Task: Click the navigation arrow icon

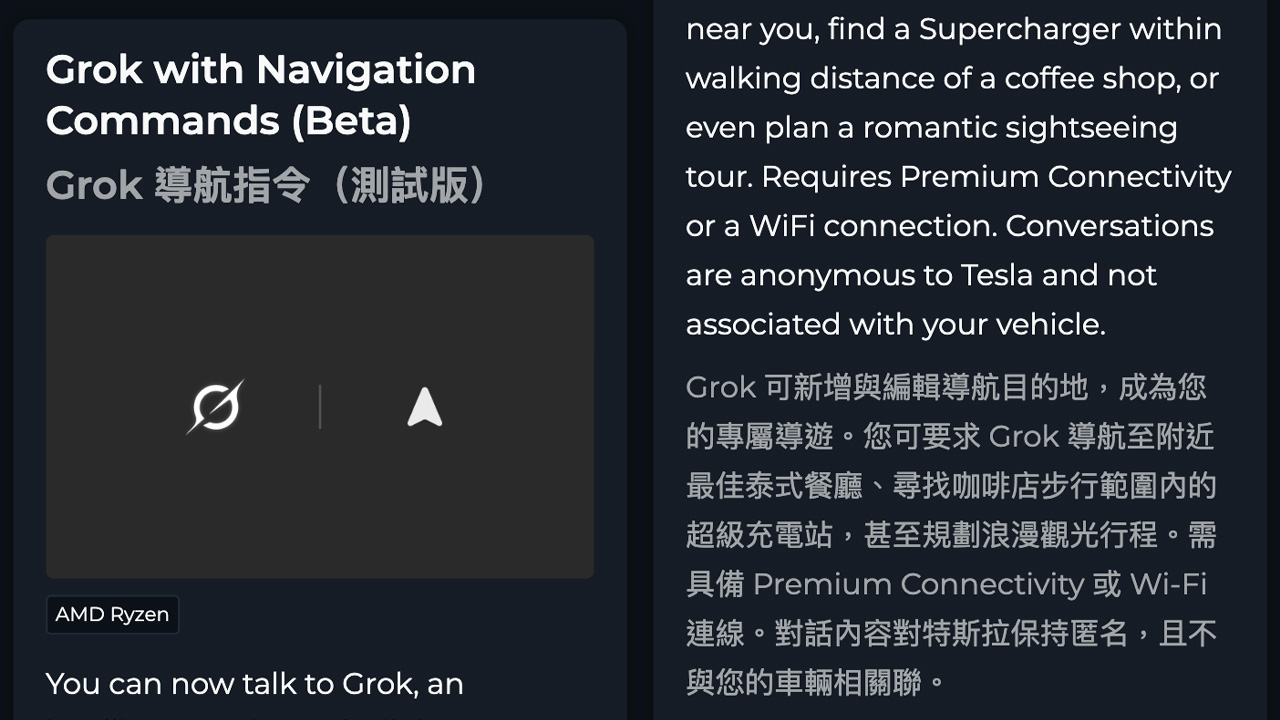Action: pos(425,407)
